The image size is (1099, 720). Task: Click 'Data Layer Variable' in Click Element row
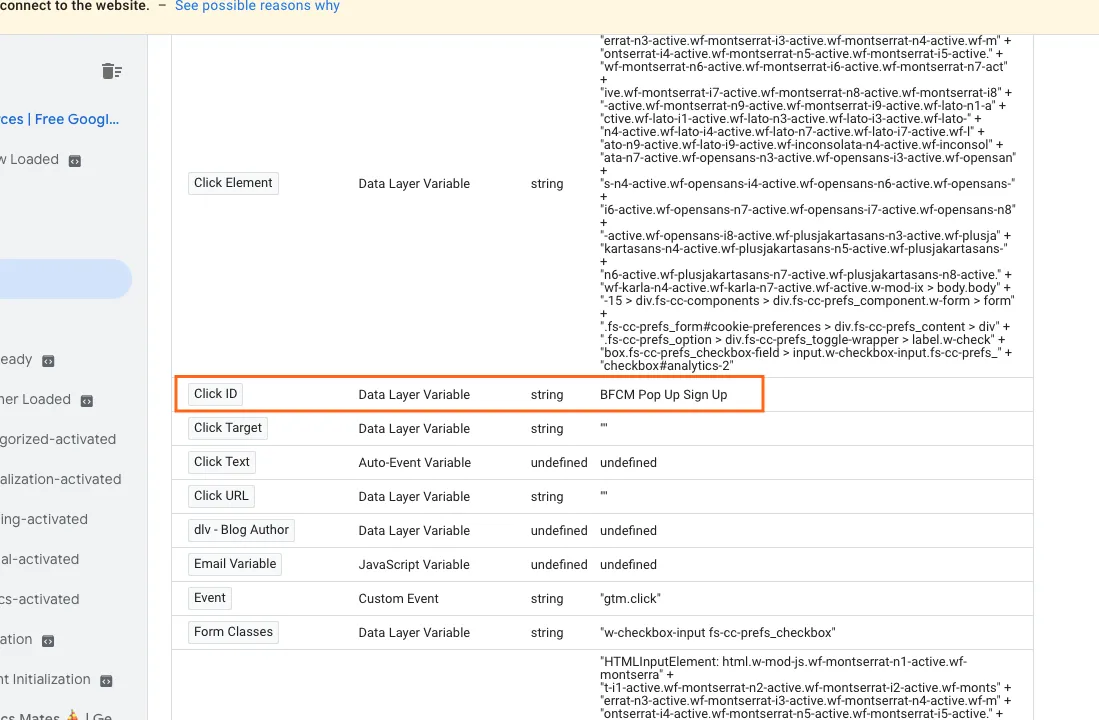point(414,184)
